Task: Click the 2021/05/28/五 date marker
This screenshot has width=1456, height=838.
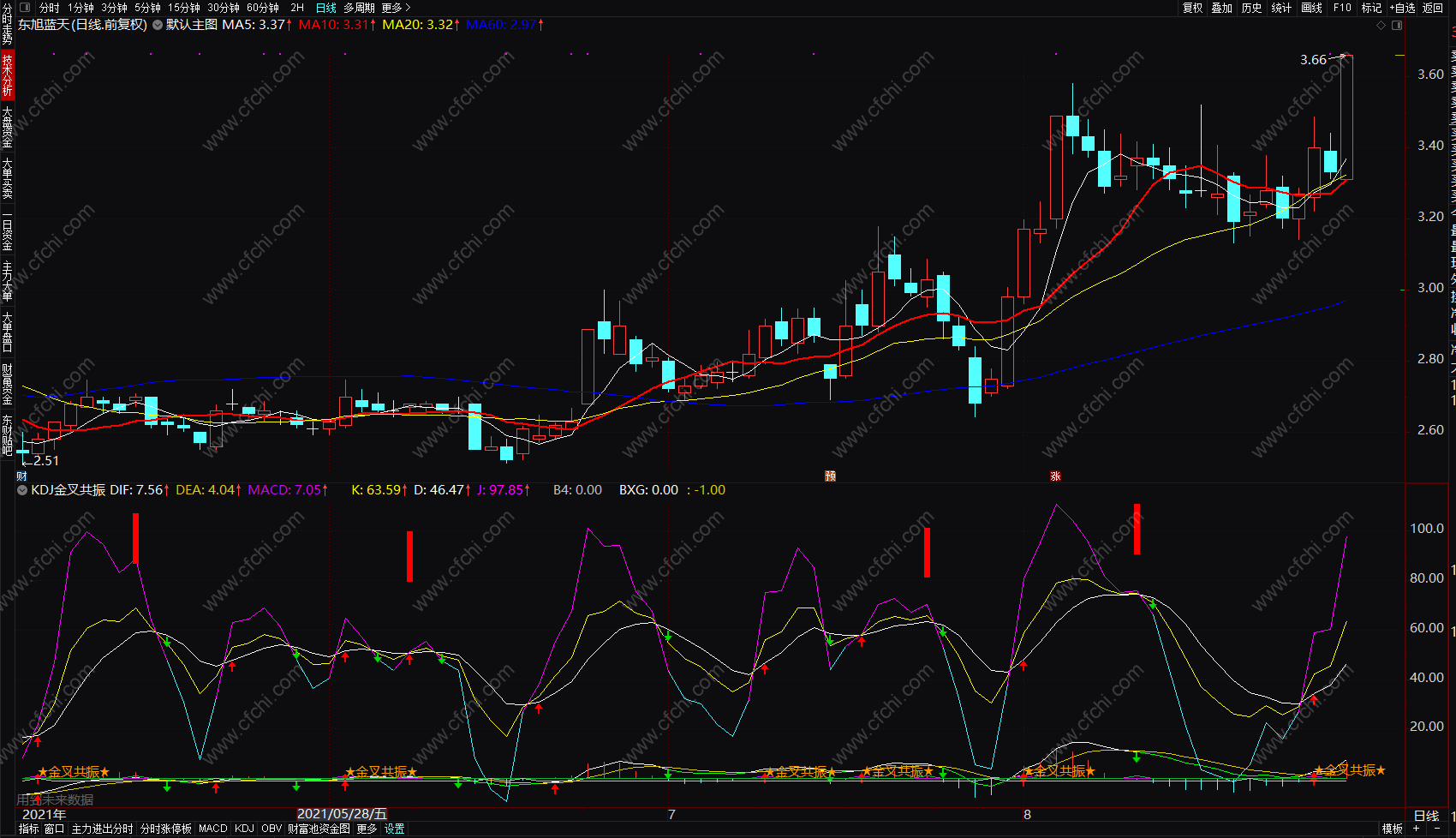Action: [342, 814]
